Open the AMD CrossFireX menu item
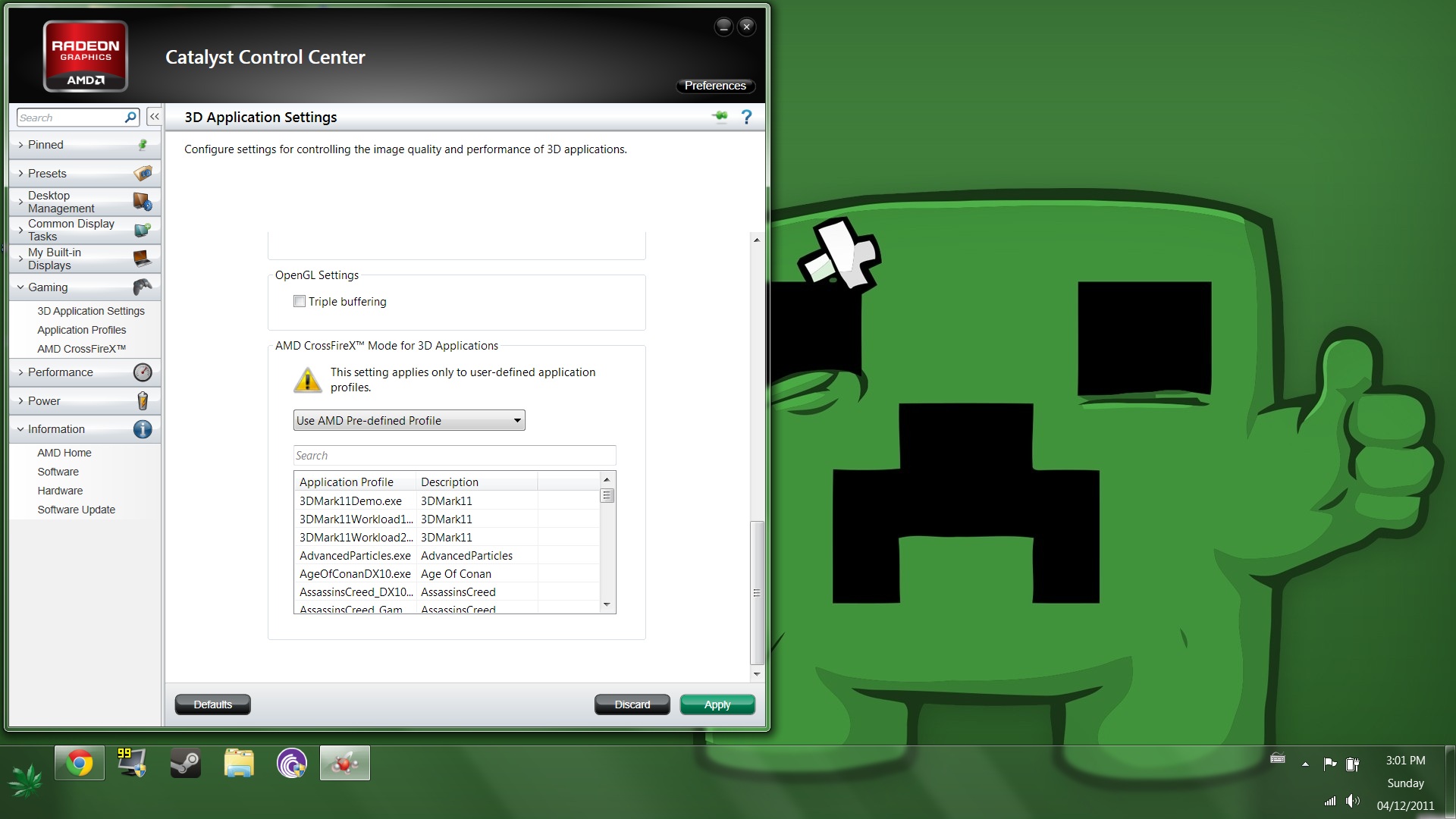 (x=81, y=349)
